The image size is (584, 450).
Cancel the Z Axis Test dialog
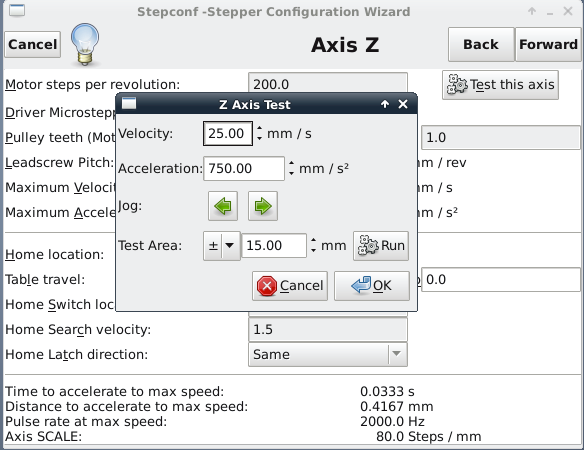pyautogui.click(x=290, y=286)
